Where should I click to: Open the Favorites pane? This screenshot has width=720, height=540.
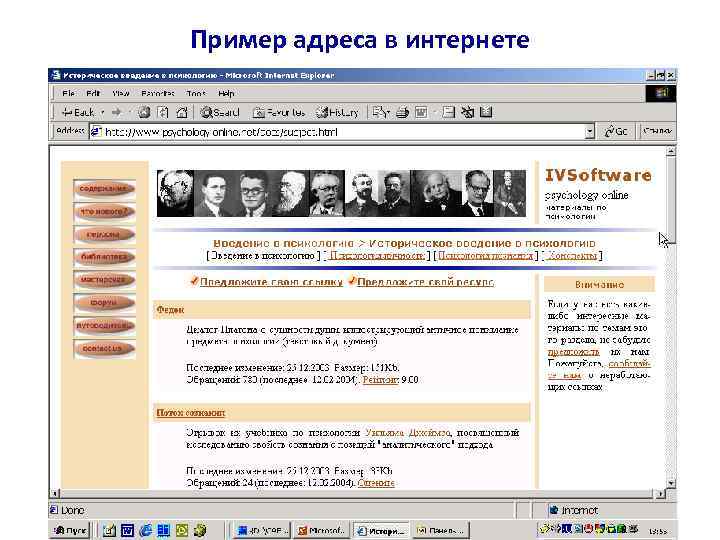(279, 112)
